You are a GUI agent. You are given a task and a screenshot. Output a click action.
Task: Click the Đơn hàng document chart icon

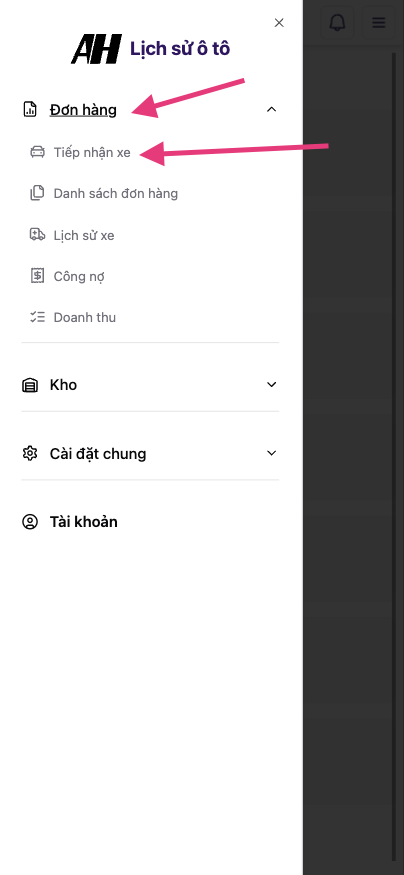30,109
